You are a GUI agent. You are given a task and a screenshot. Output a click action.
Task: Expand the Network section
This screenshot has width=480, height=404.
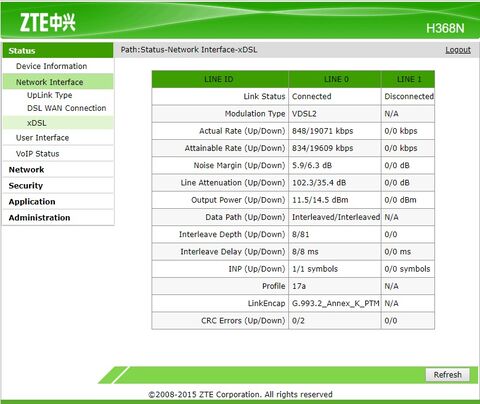(x=26, y=170)
